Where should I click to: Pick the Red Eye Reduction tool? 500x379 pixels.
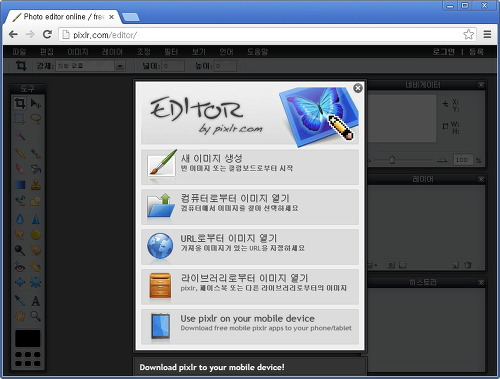20,267
